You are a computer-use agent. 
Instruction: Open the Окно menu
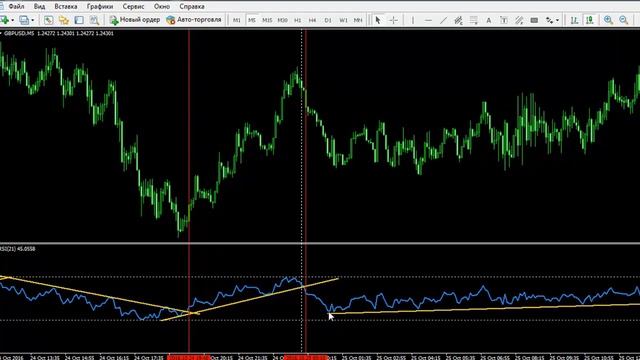[162, 7]
